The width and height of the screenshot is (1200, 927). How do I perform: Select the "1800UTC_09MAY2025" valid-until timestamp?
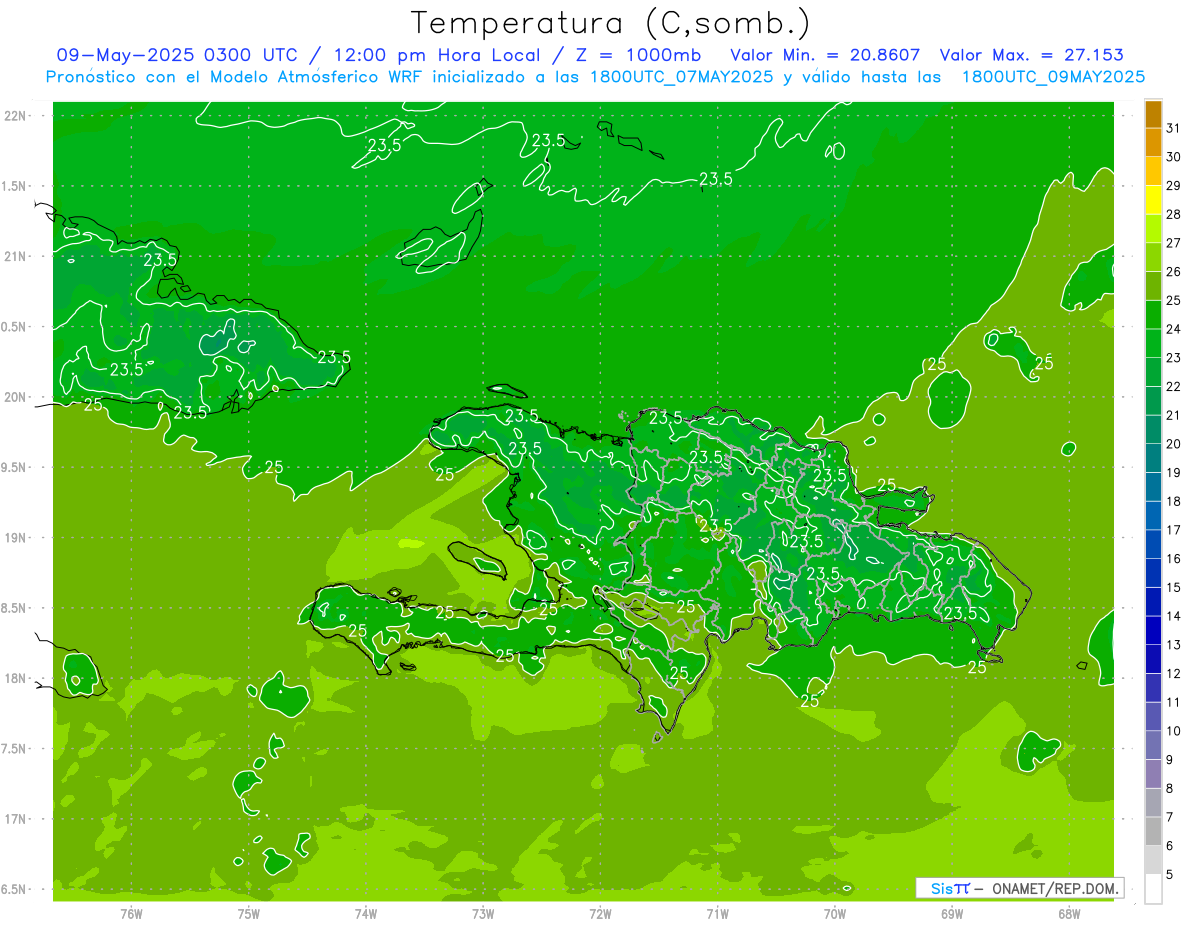pos(1053,77)
